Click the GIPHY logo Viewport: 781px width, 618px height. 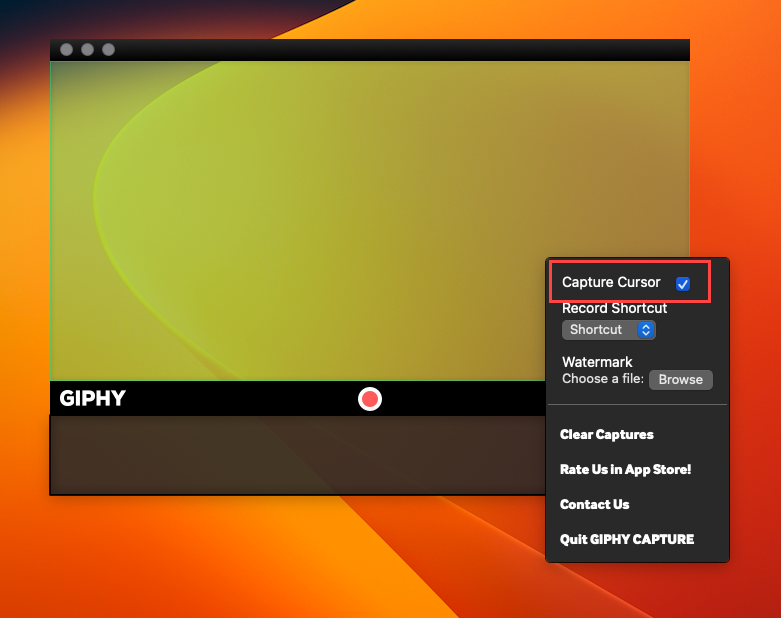[93, 398]
